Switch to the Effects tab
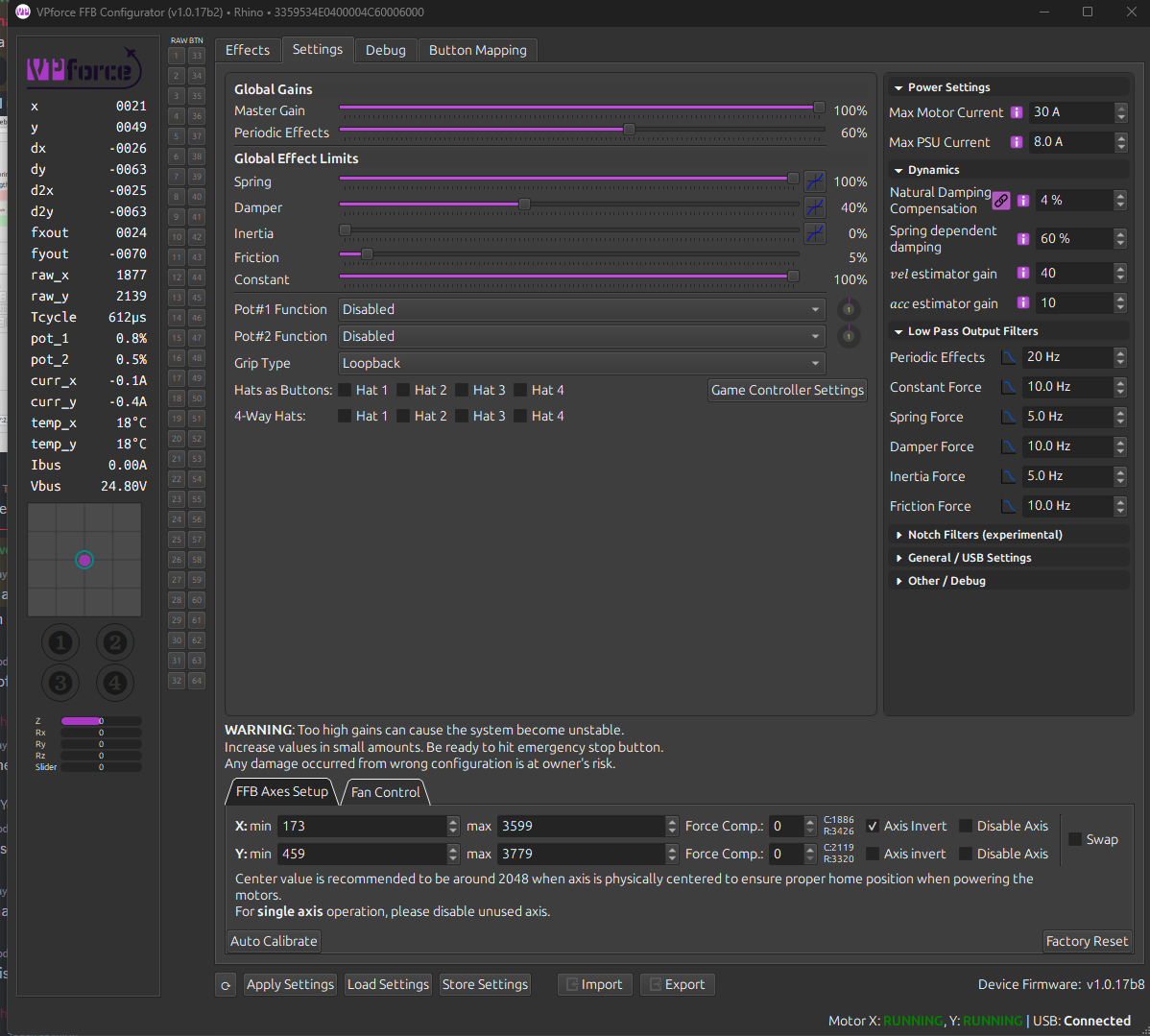Viewport: 1150px width, 1036px height. tap(248, 50)
